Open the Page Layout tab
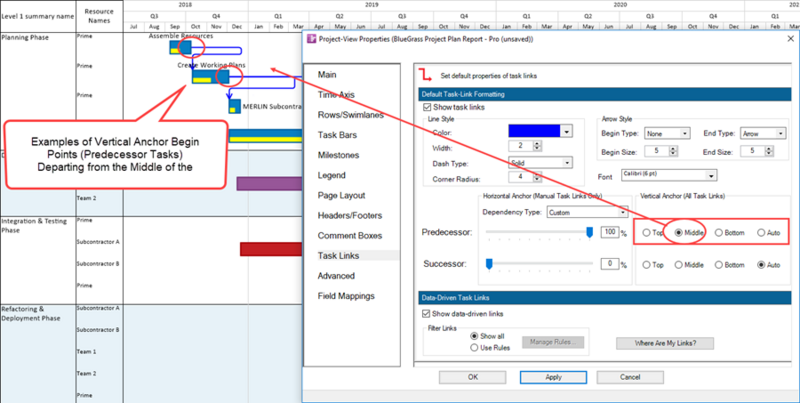The image size is (800, 403). coord(341,195)
